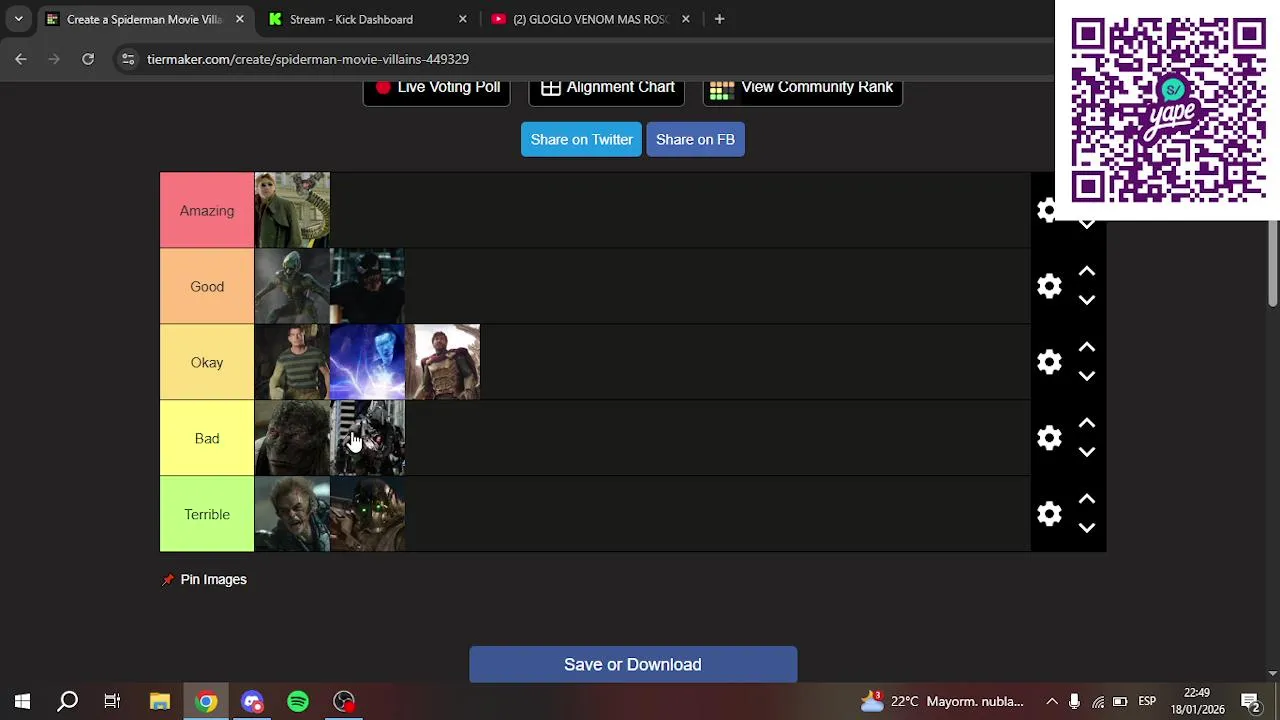1280x720 pixels.
Task: Move the Good tier row up
Action: 1087,272
